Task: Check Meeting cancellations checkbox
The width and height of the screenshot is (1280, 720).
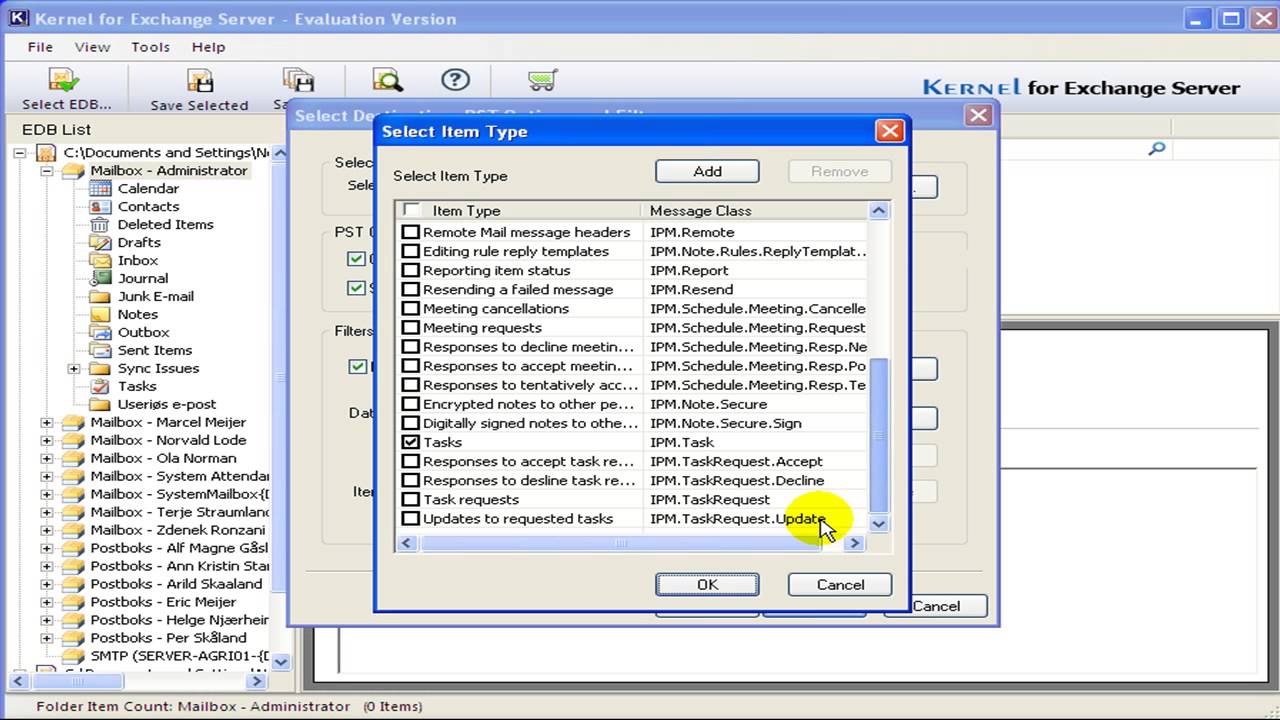Action: pyautogui.click(x=411, y=308)
